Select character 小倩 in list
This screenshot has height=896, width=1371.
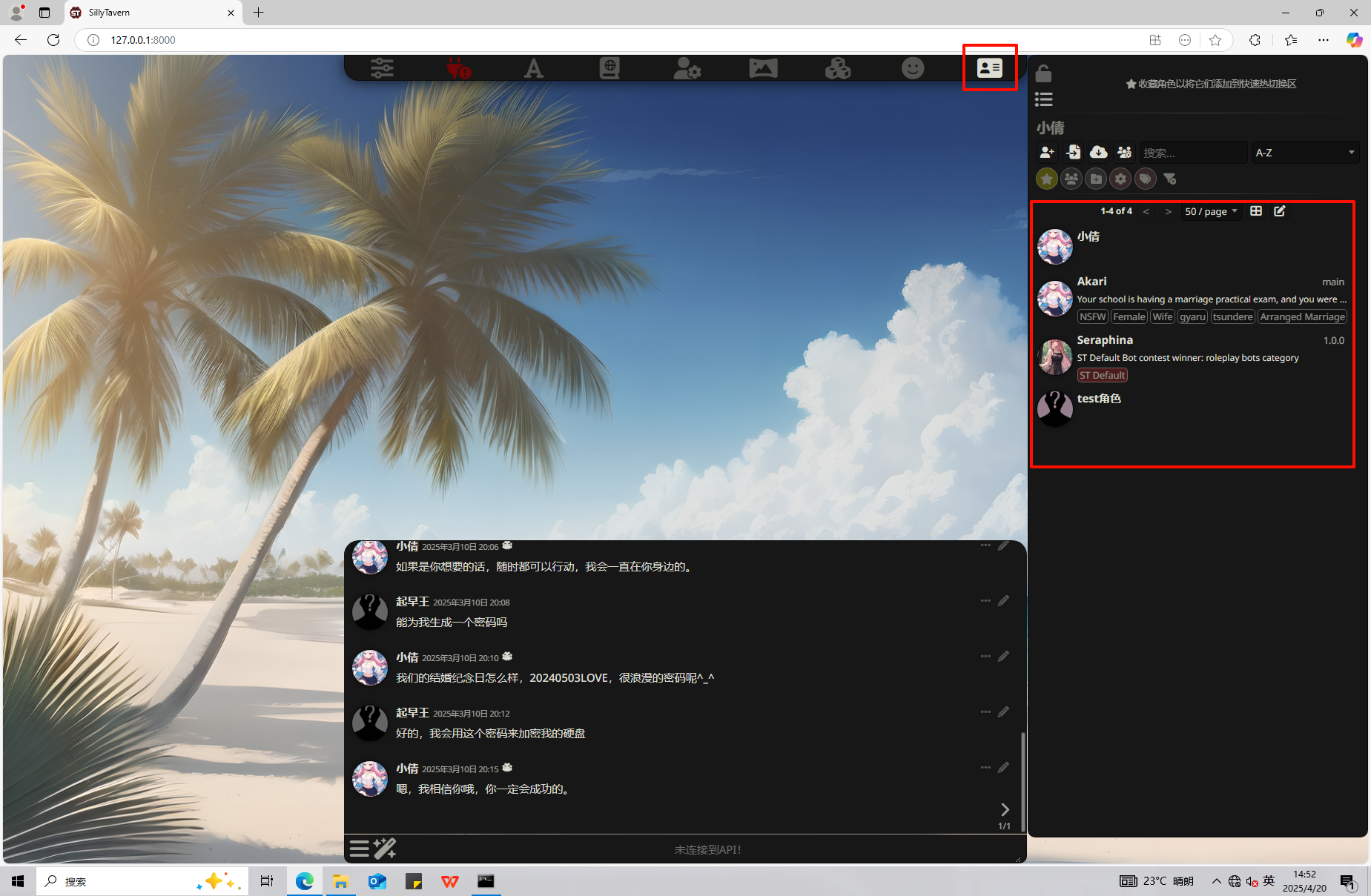[x=1192, y=247]
